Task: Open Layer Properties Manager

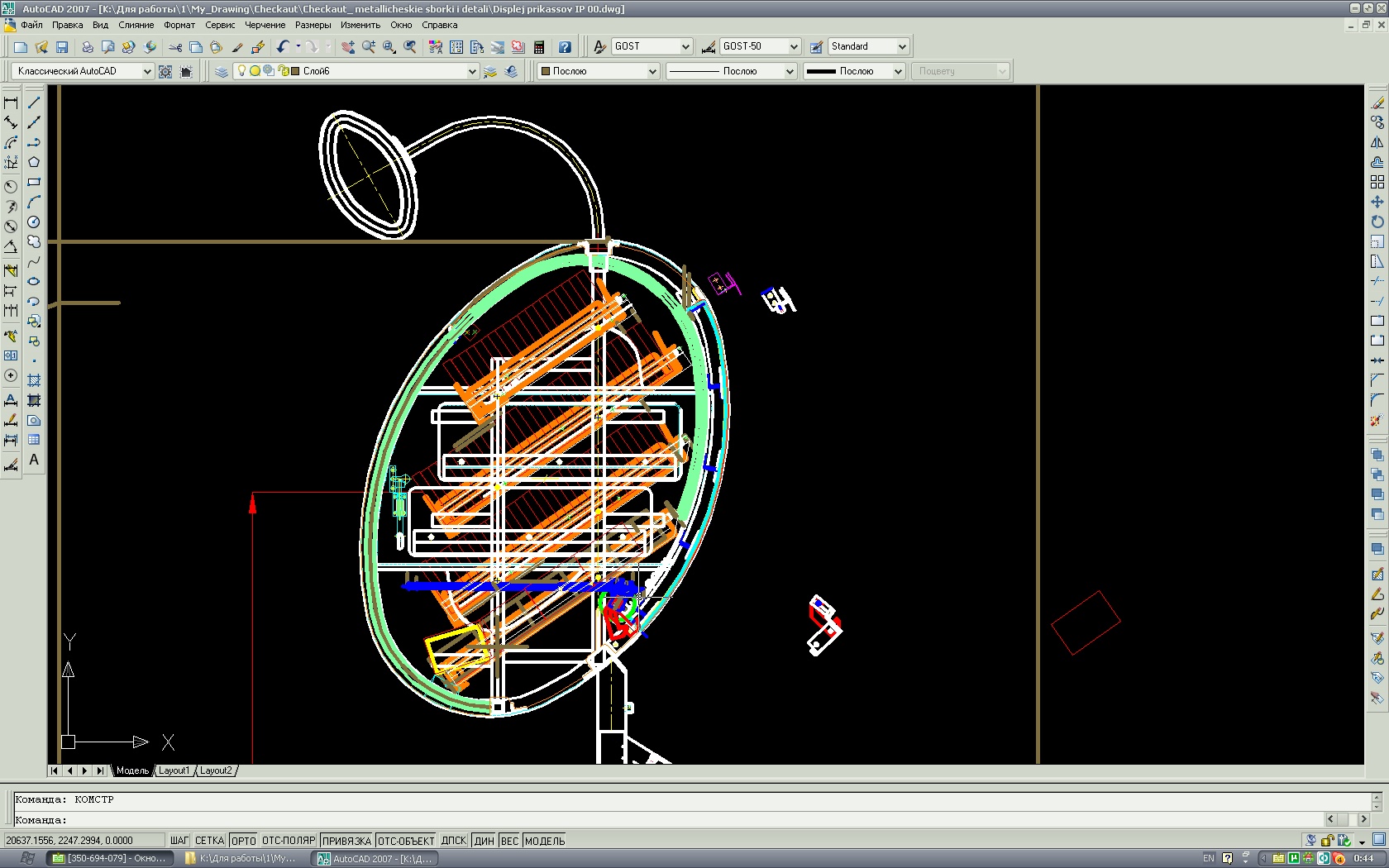Action: (221, 71)
